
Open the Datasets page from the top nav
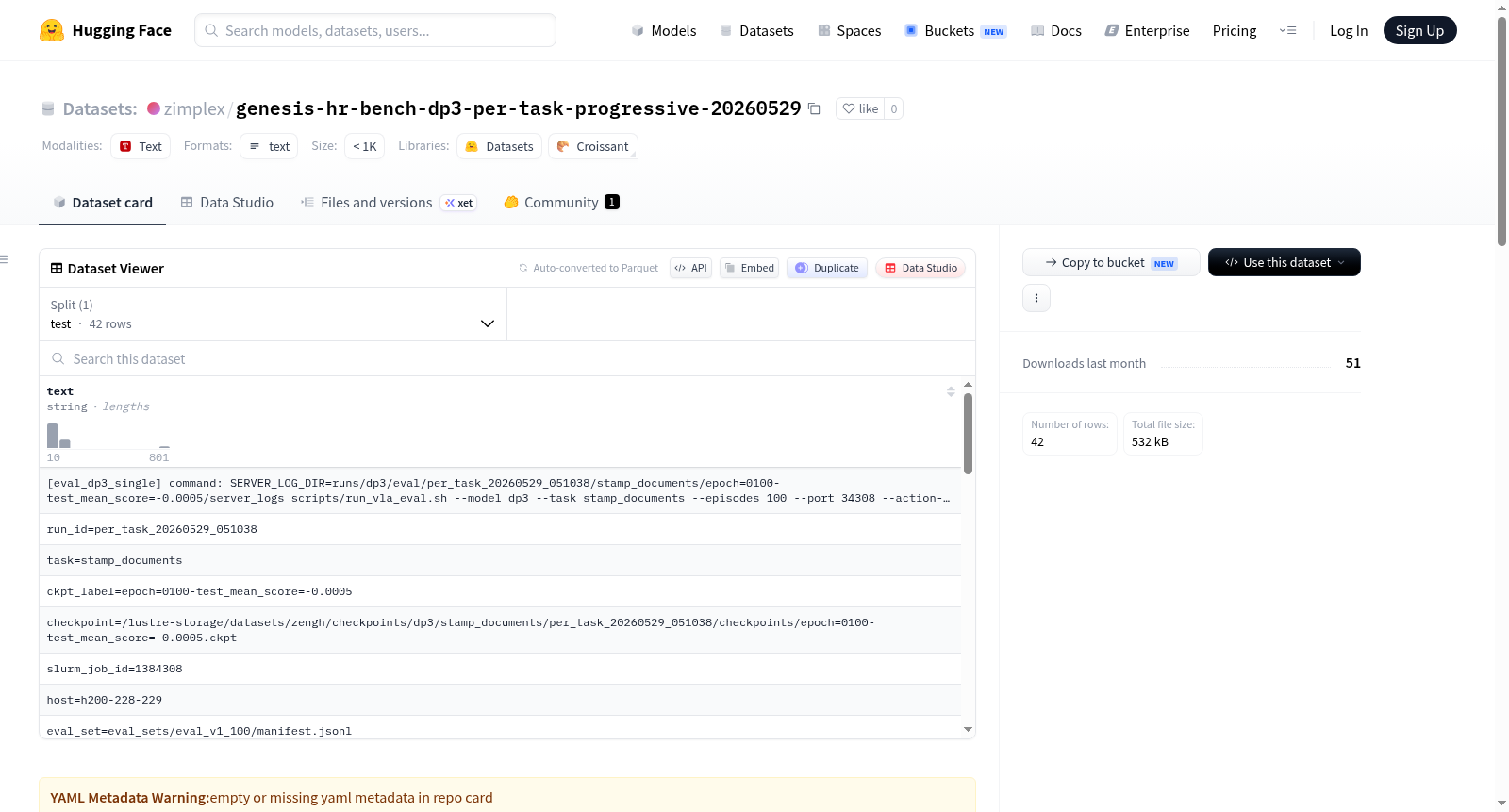coord(756,30)
